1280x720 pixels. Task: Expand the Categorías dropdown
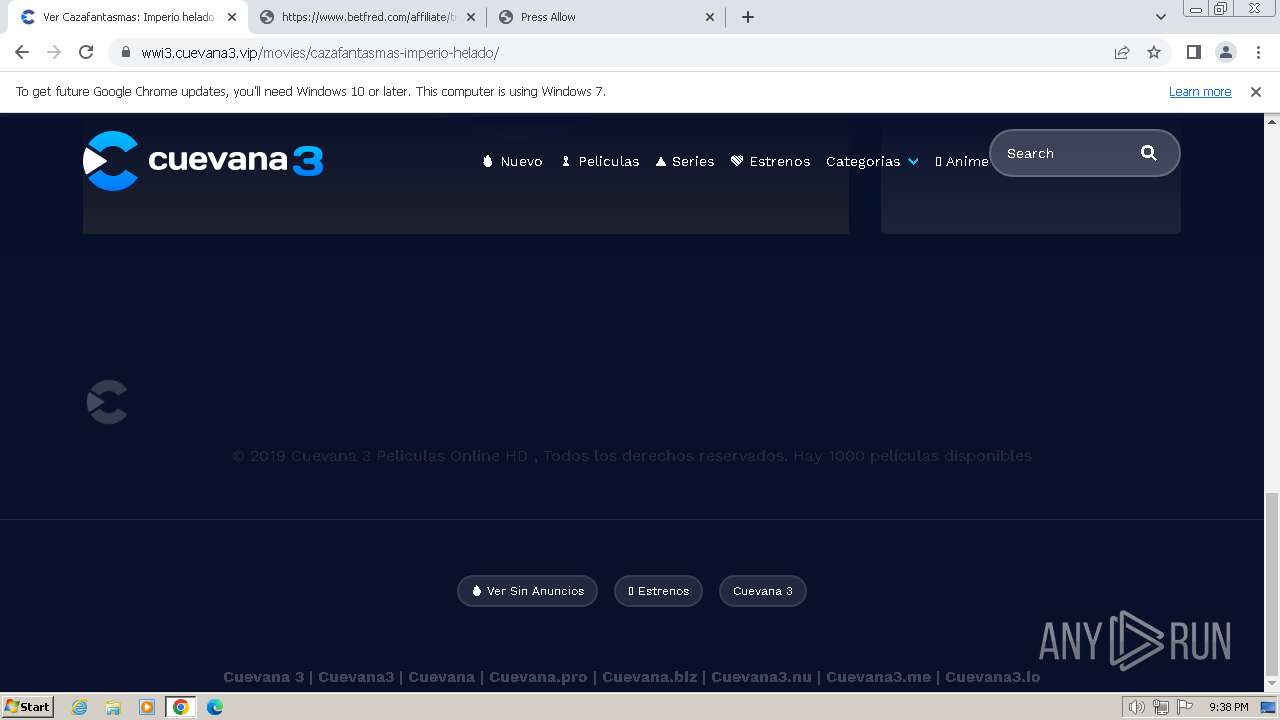tap(872, 161)
